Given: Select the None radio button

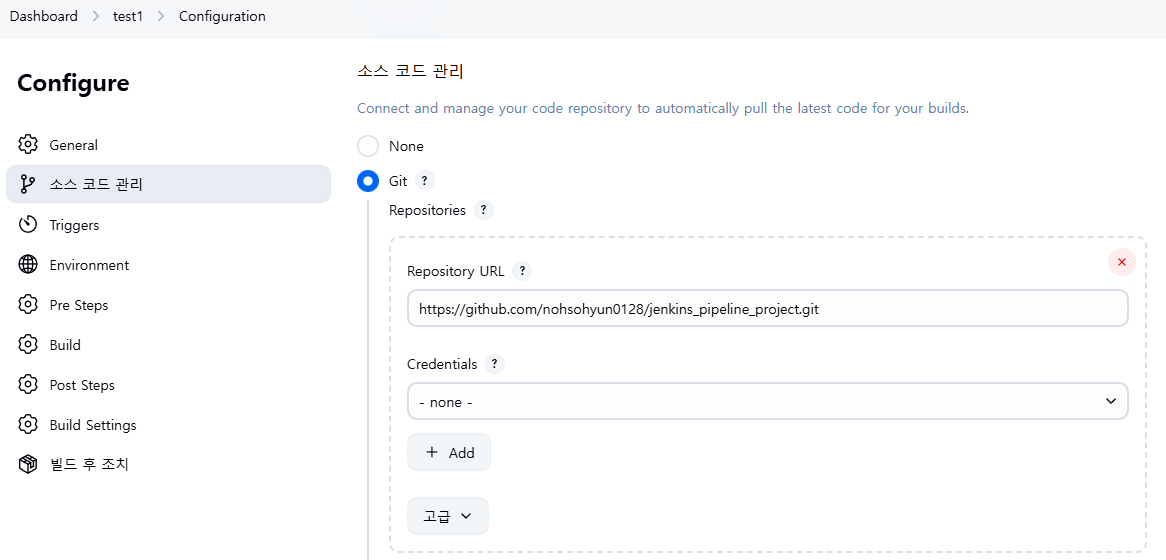Looking at the screenshot, I should (368, 146).
